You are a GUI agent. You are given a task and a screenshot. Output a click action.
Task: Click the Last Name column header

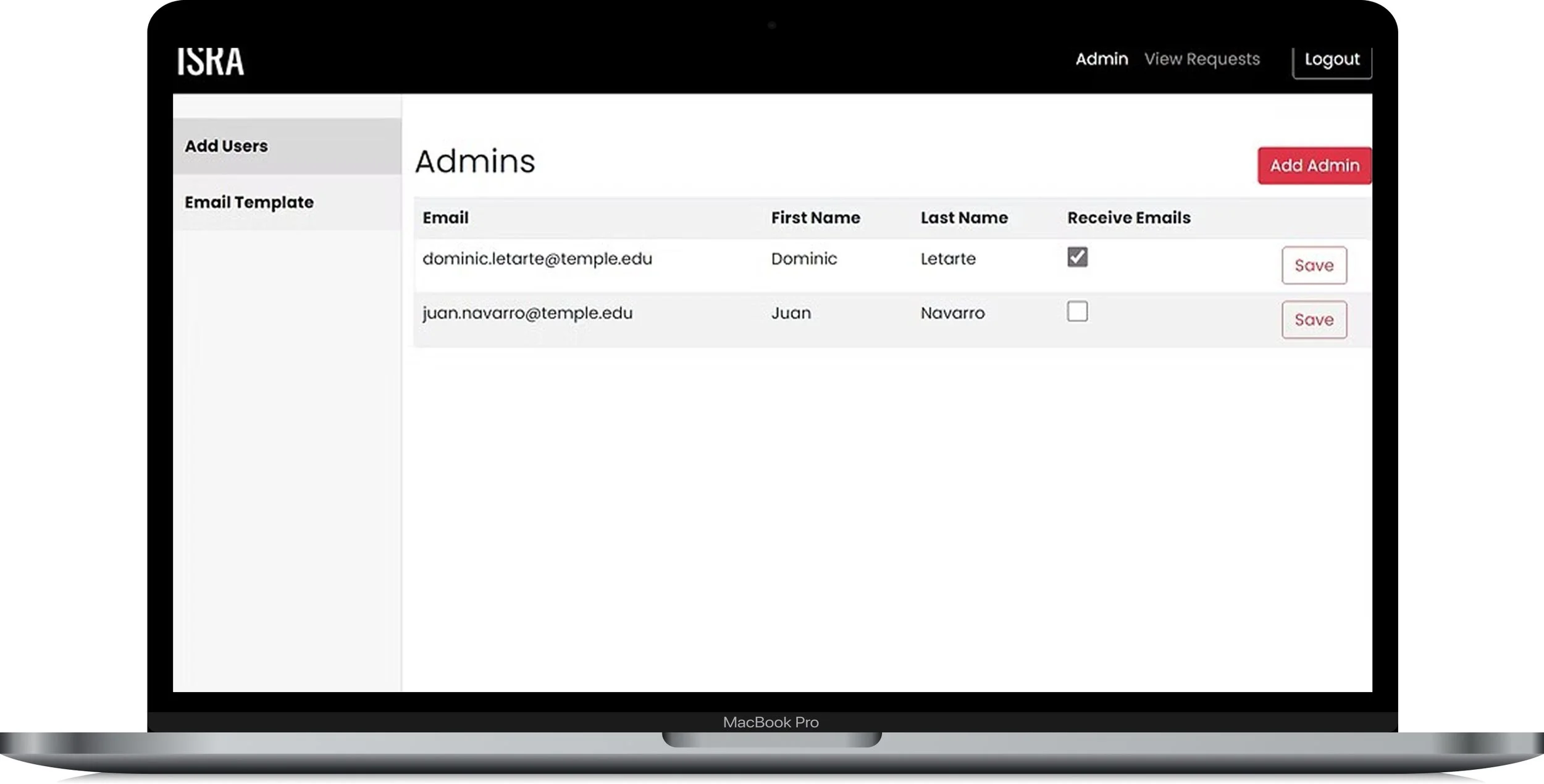[x=963, y=218]
